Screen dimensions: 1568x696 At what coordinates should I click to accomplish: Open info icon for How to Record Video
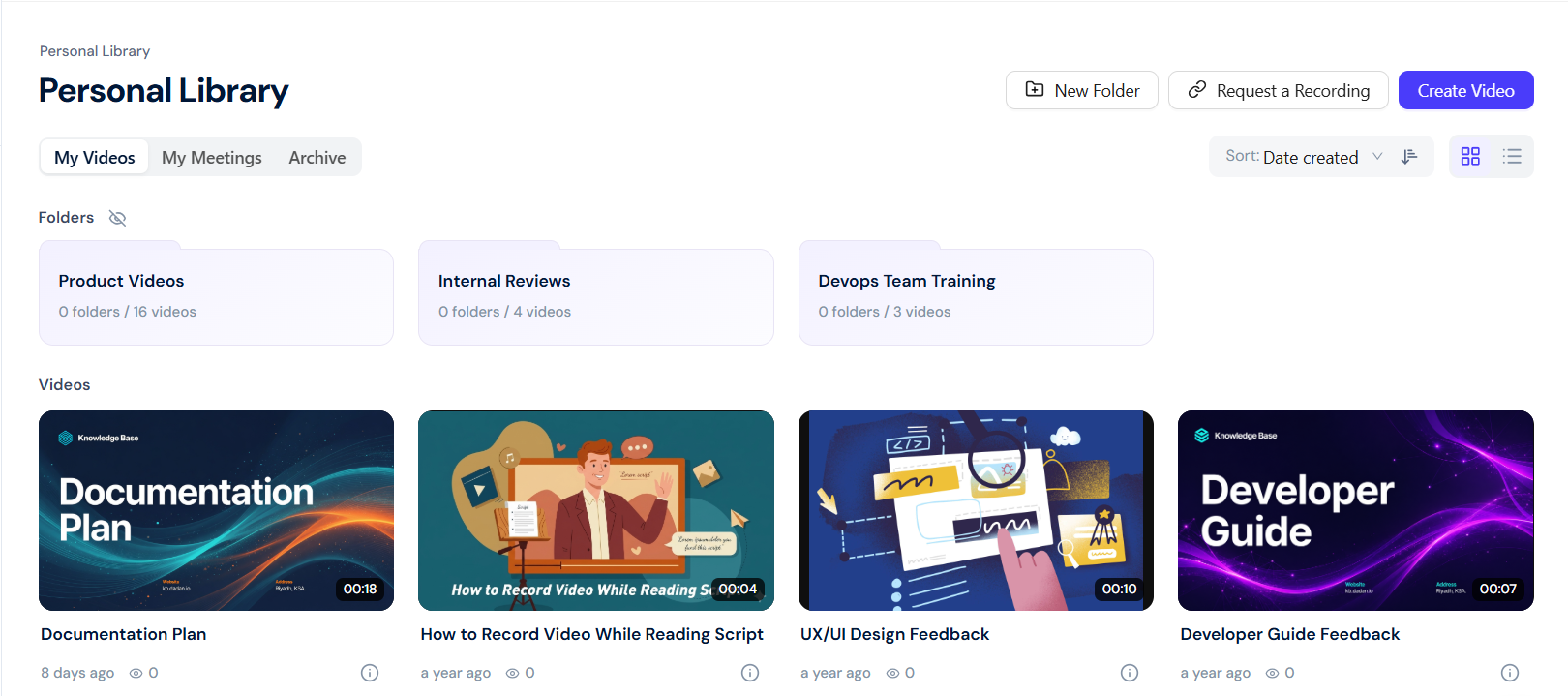coord(750,673)
